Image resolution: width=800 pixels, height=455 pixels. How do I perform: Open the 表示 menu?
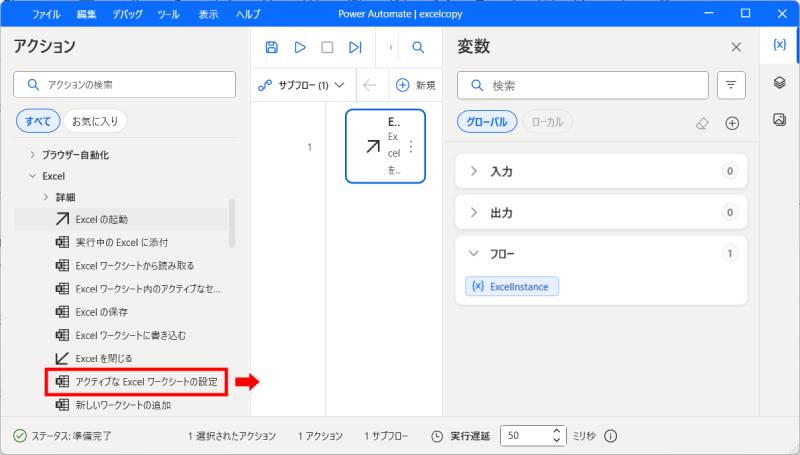[x=208, y=14]
